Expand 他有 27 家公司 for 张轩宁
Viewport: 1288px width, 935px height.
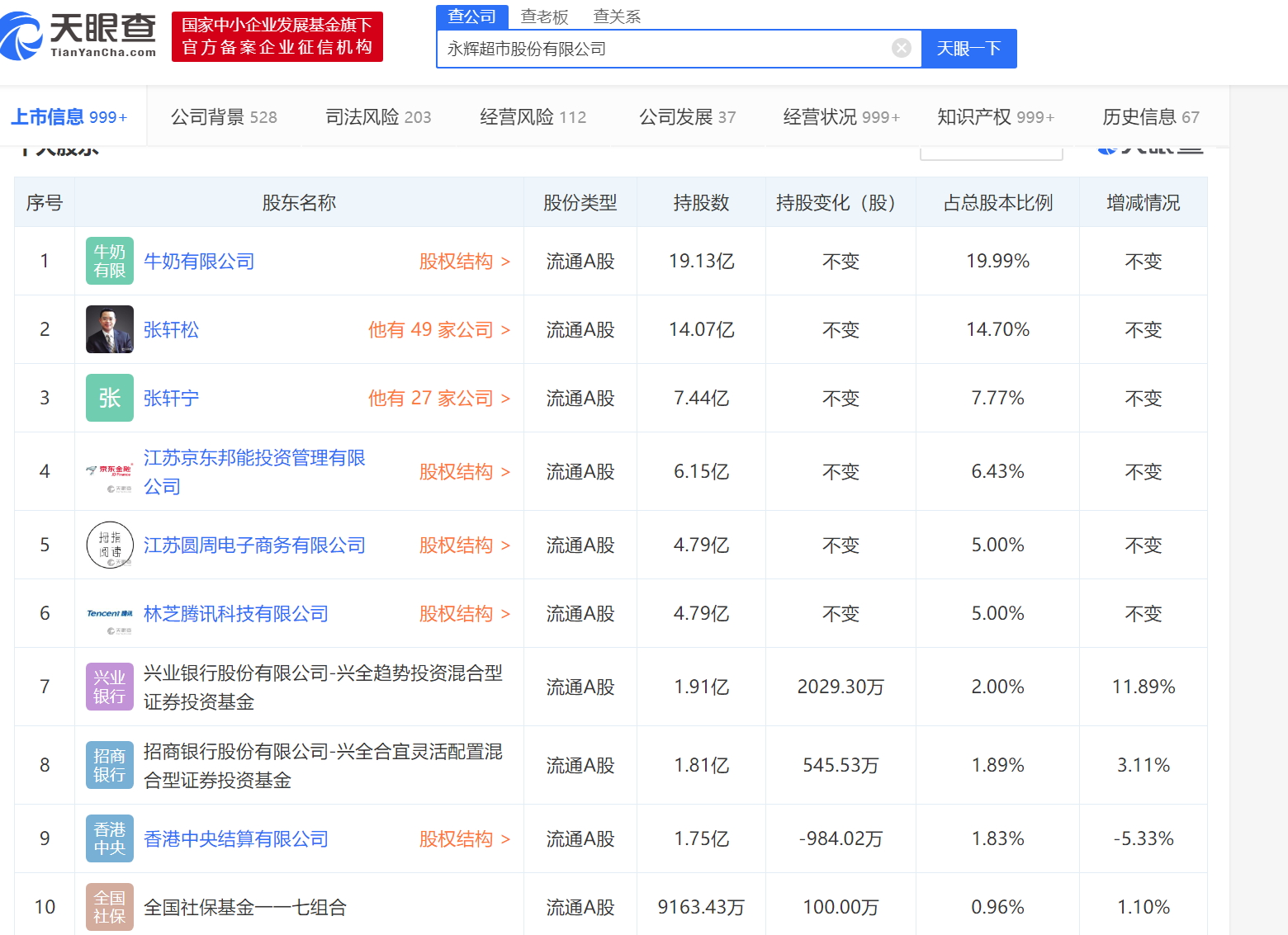(439, 399)
